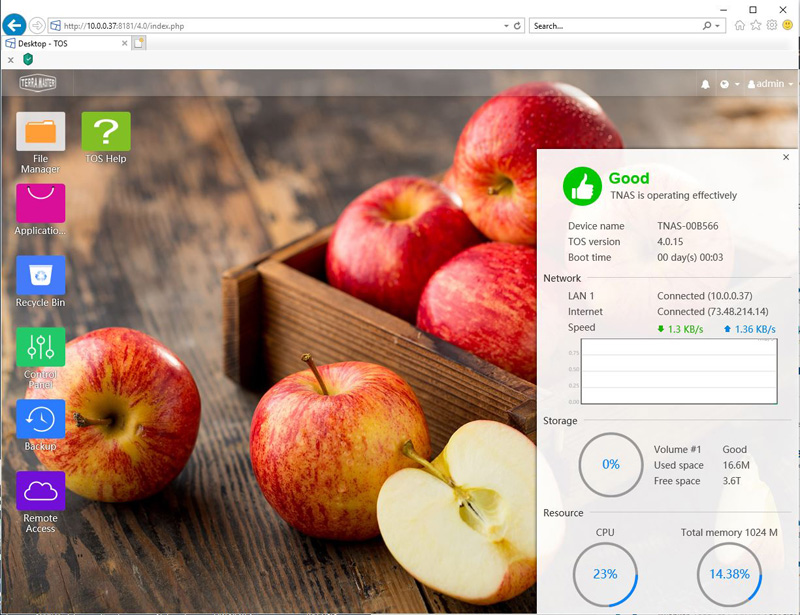The height and width of the screenshot is (615, 800).
Task: Open the Remote Access cloud icon
Action: coord(40,491)
